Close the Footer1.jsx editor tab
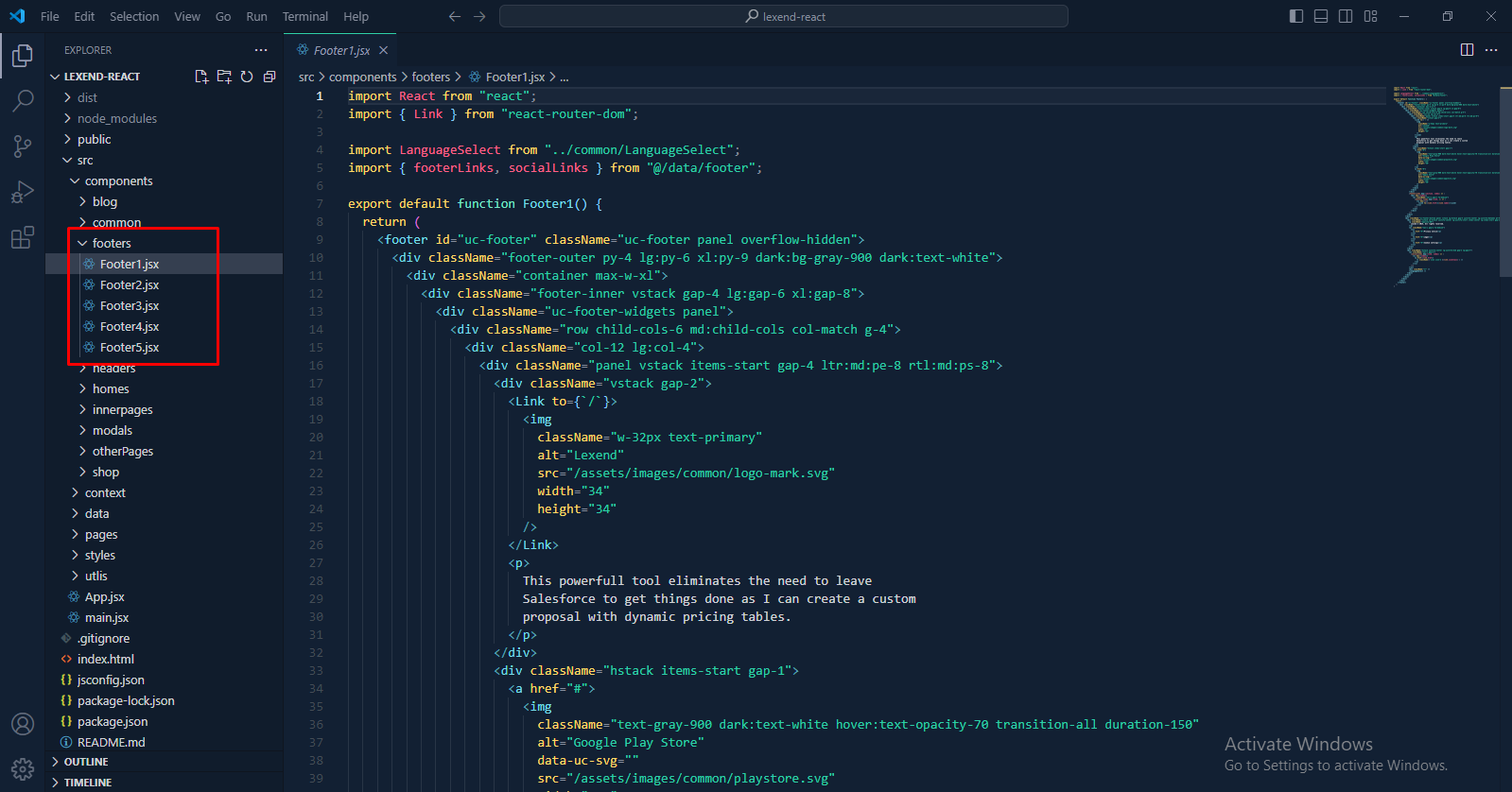Screen dimensions: 1512x792 tap(383, 50)
